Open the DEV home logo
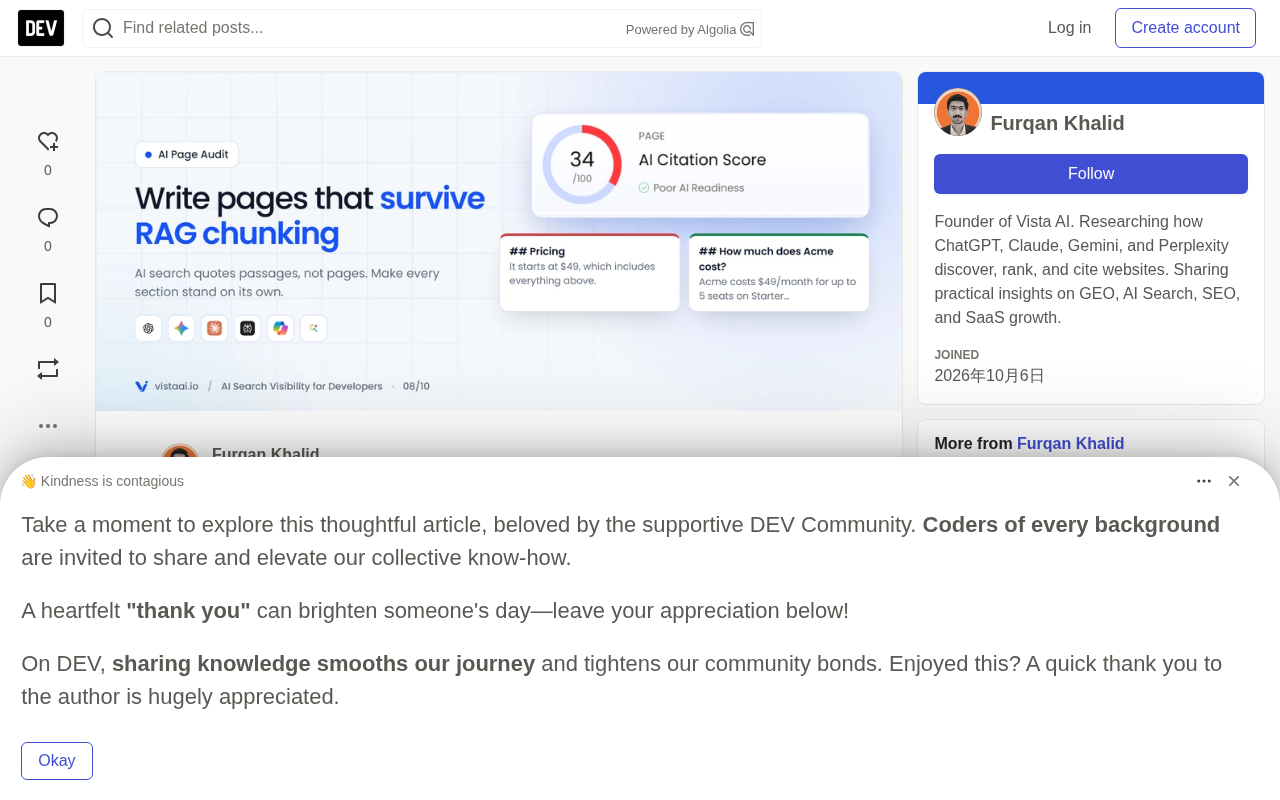 point(41,28)
